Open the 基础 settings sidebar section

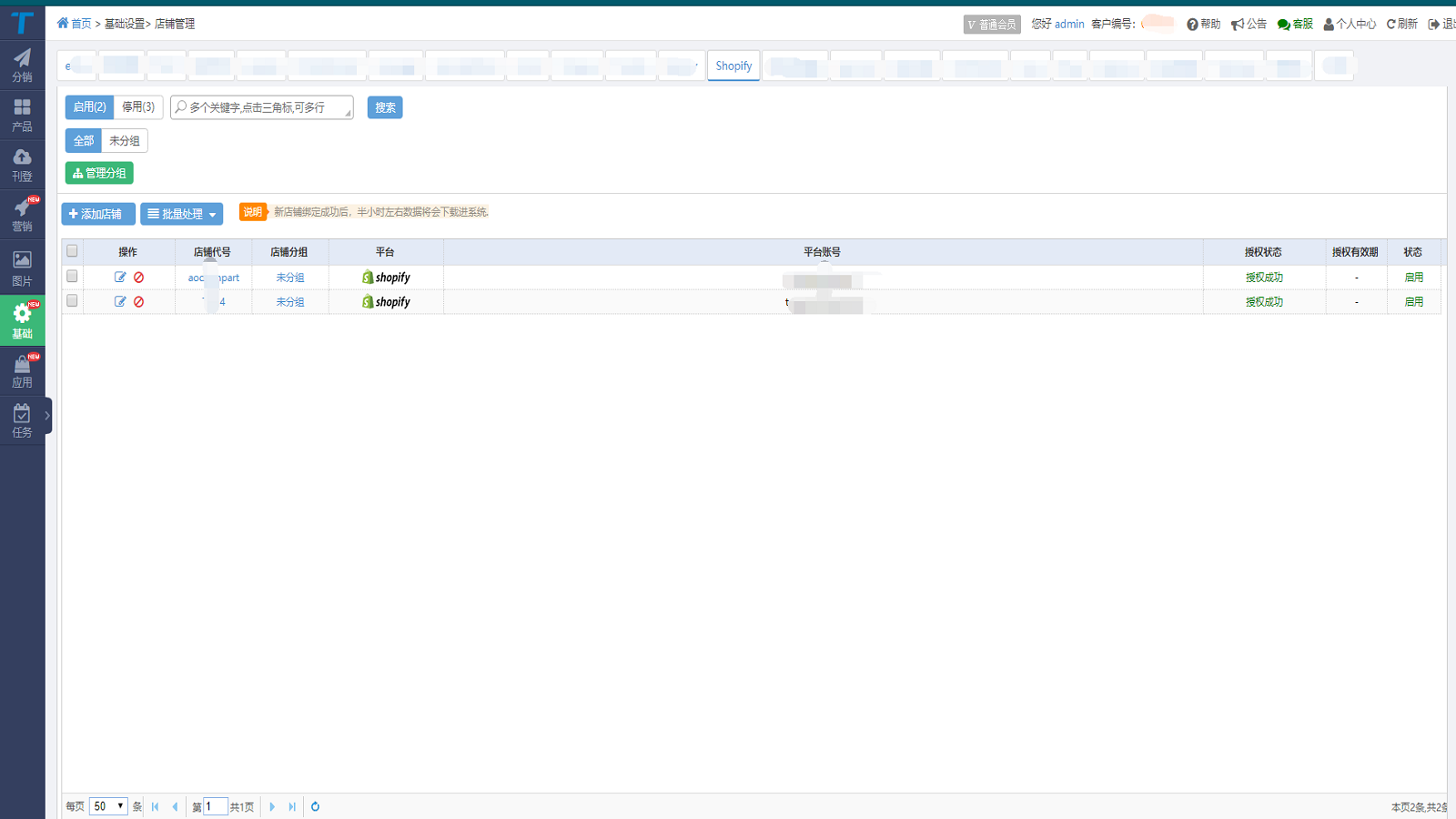(x=22, y=320)
